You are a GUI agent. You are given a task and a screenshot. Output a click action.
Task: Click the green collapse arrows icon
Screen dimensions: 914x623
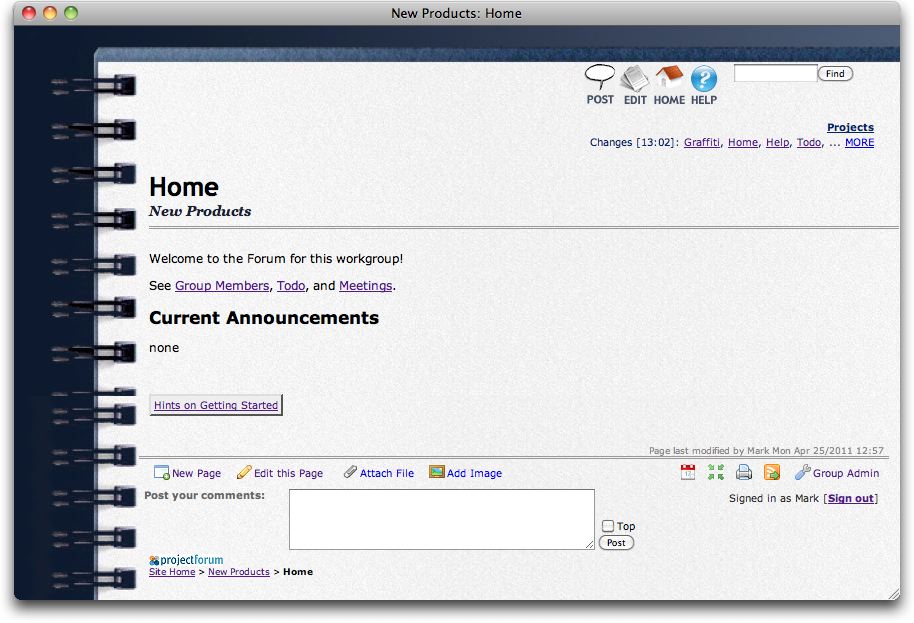[x=716, y=472]
